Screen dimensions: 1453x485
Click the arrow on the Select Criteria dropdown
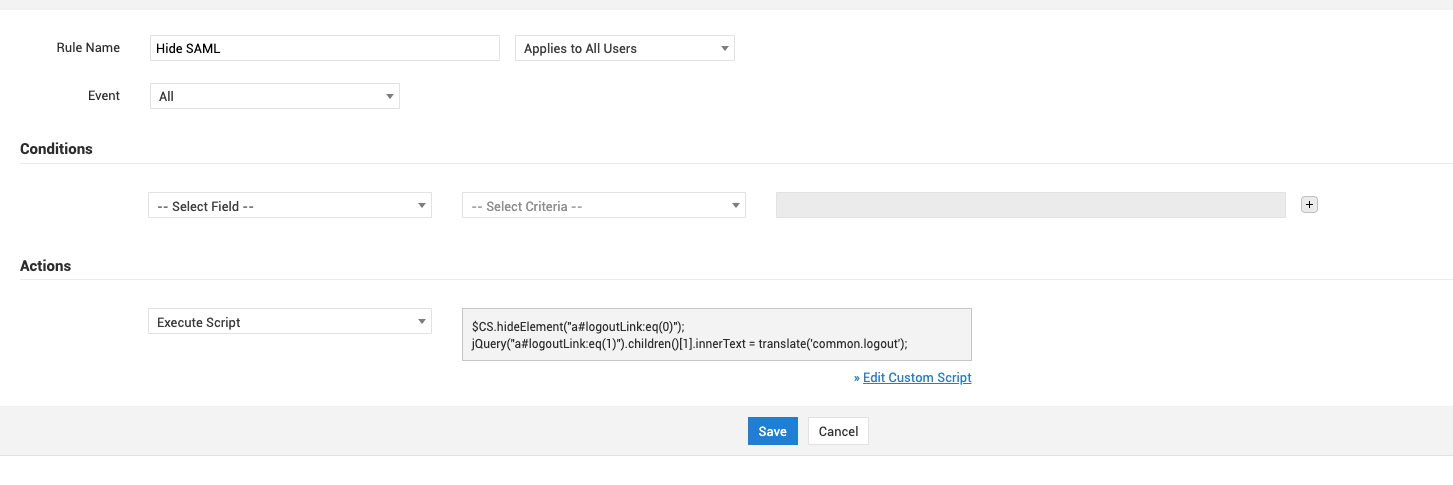735,206
